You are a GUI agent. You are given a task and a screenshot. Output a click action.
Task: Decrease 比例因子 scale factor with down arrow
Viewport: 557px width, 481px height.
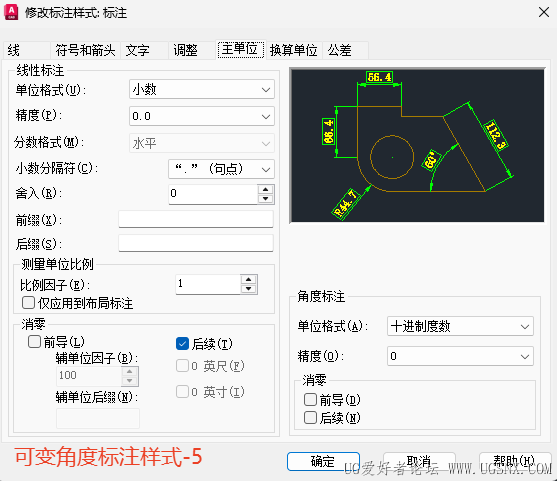249,289
